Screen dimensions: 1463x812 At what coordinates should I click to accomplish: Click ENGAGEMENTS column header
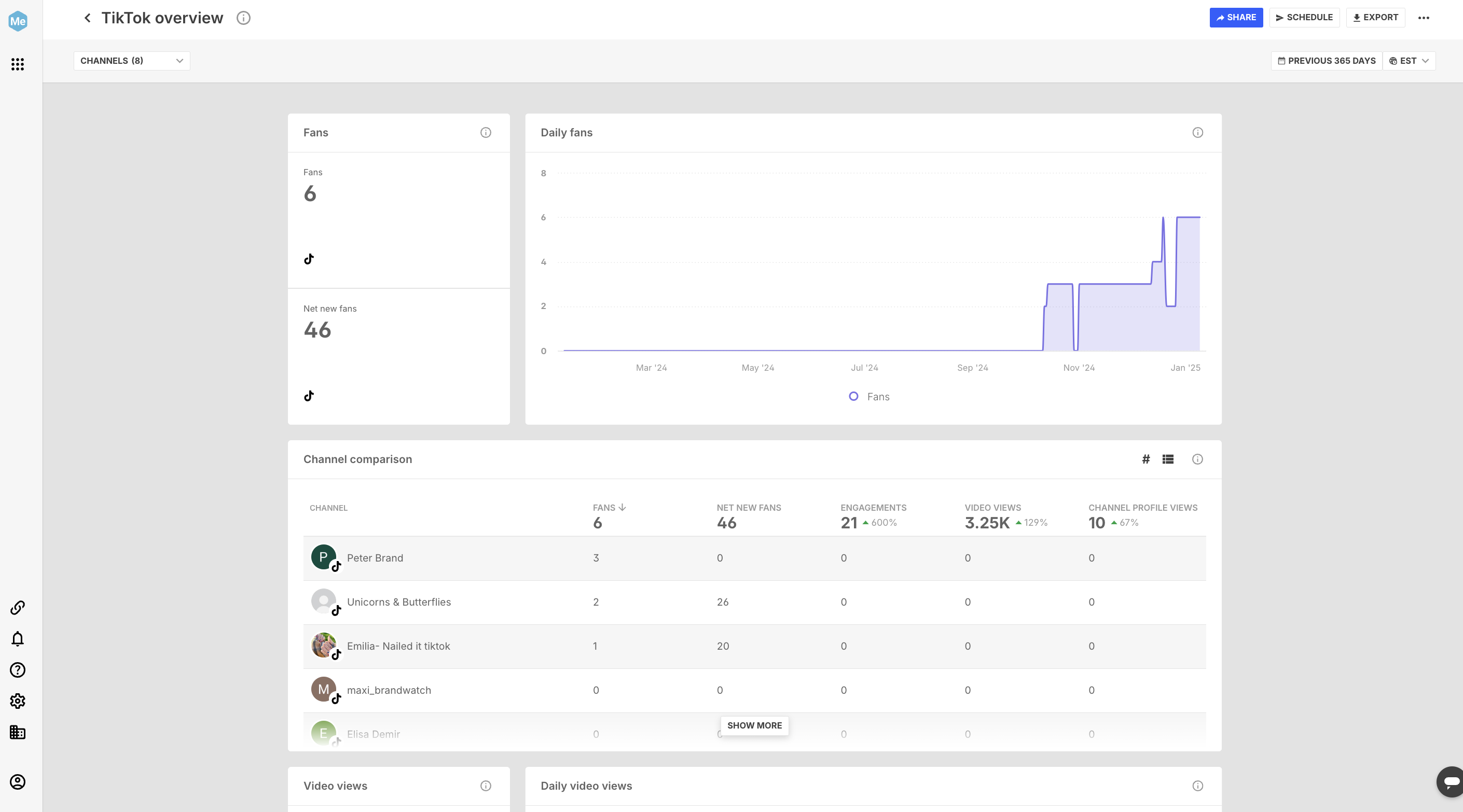pyautogui.click(x=874, y=507)
